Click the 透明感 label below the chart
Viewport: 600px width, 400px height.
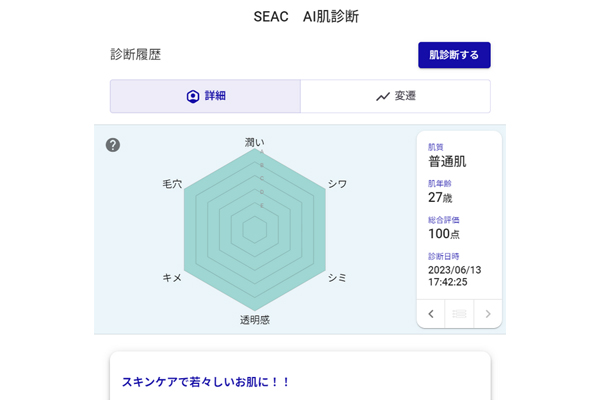[x=255, y=320]
